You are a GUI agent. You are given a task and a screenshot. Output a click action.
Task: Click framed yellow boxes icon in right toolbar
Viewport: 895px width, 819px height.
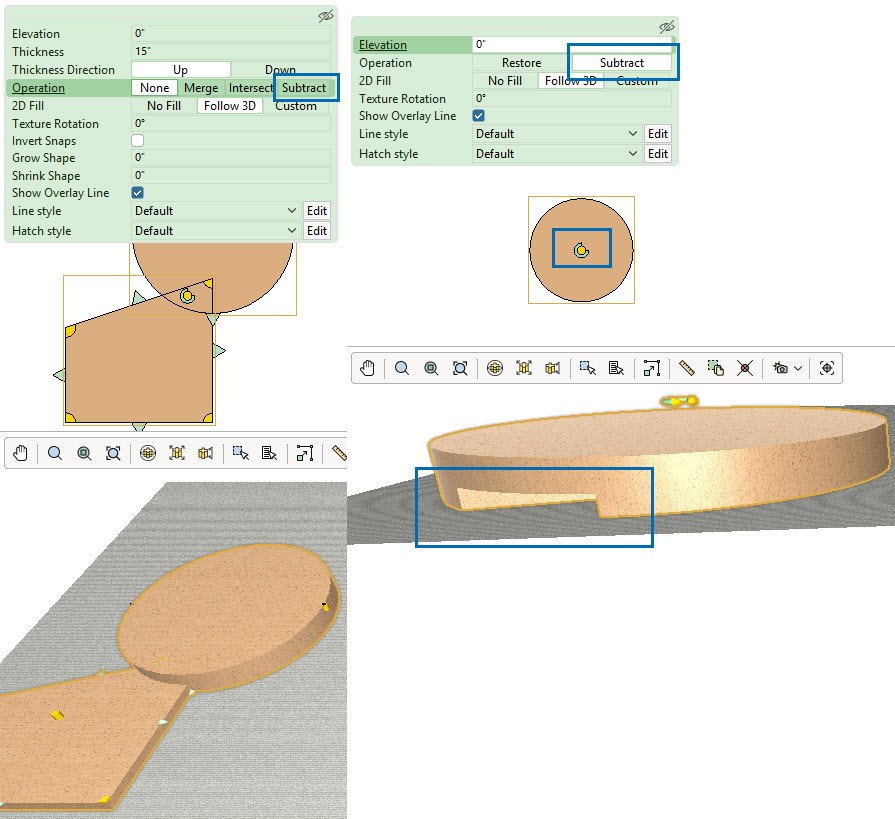pyautogui.click(x=524, y=368)
